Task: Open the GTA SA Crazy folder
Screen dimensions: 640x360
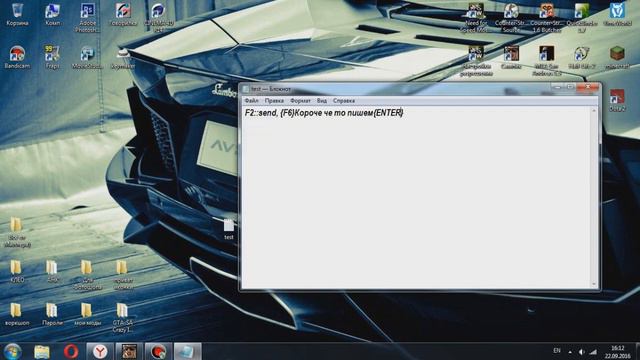Action: (122, 317)
